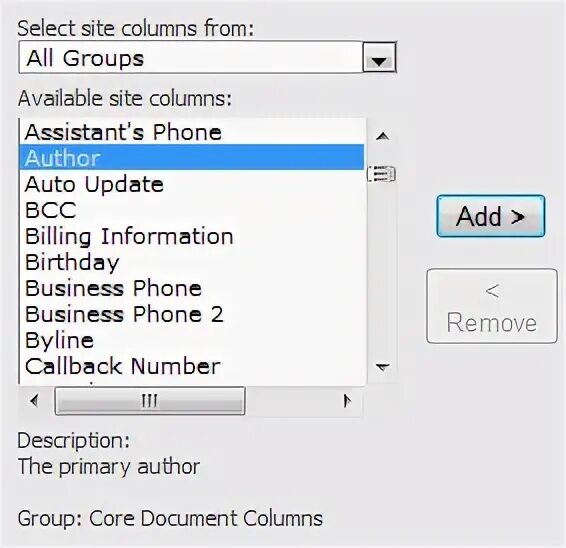
Task: Select Callback Number in the list
Action: tap(192, 366)
